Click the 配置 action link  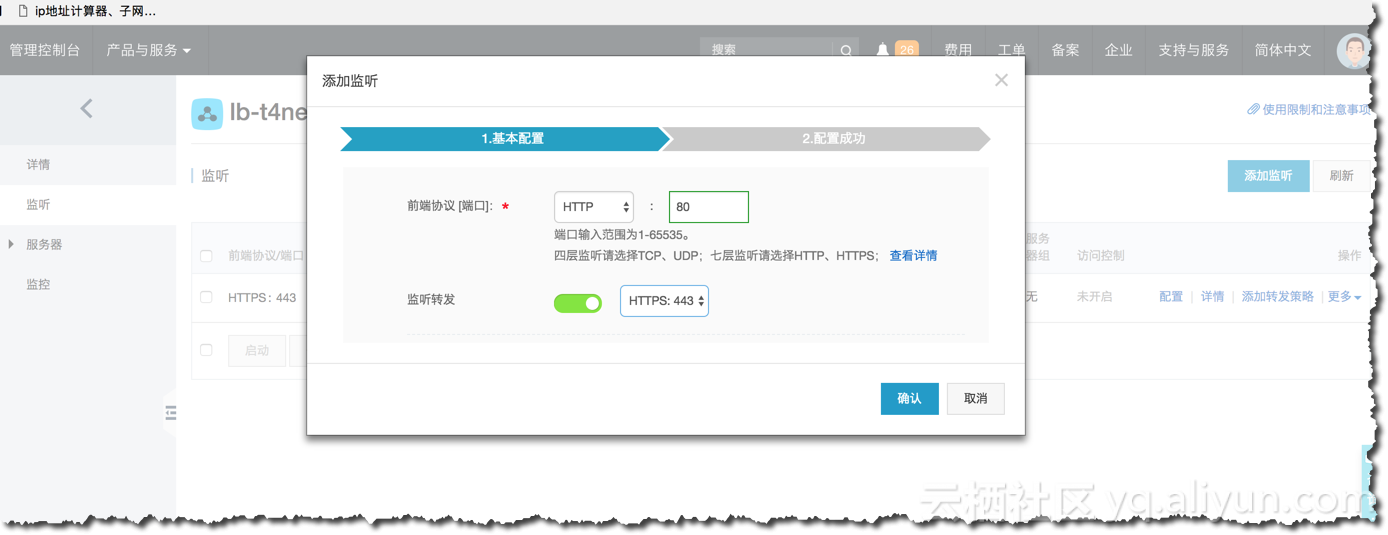click(x=1171, y=297)
